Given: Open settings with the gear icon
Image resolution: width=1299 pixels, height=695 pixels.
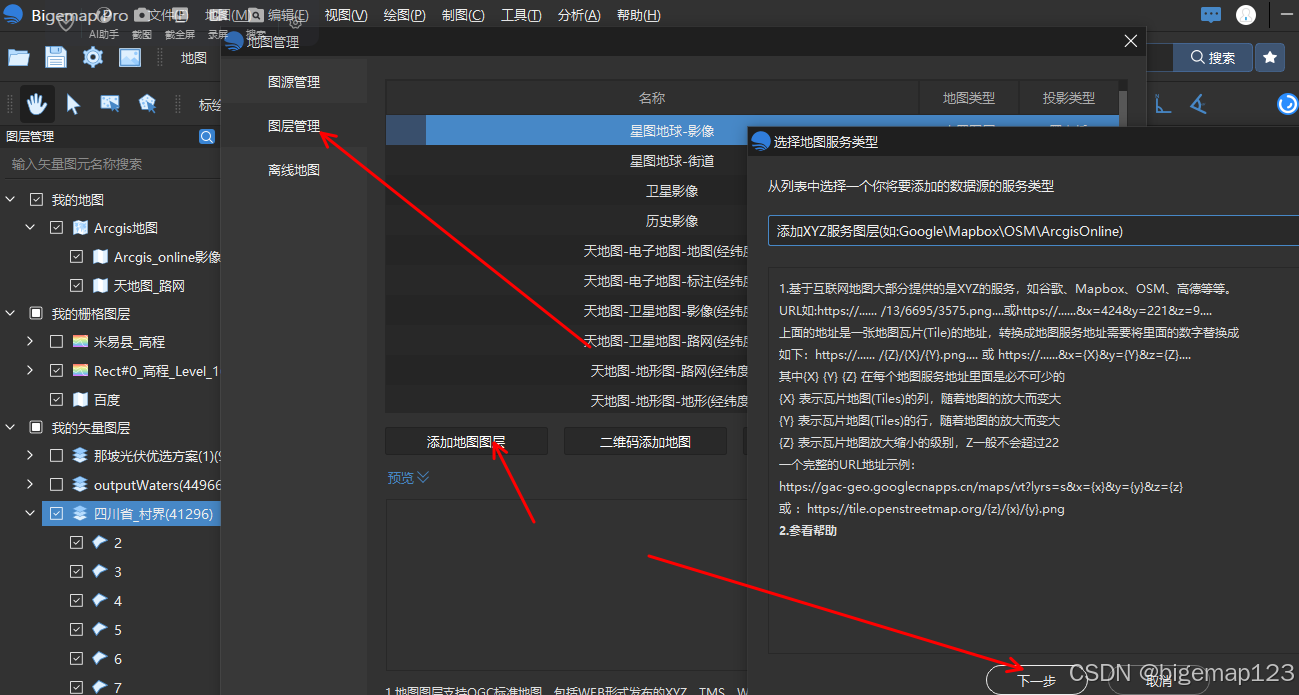Looking at the screenshot, I should pyautogui.click(x=93, y=57).
